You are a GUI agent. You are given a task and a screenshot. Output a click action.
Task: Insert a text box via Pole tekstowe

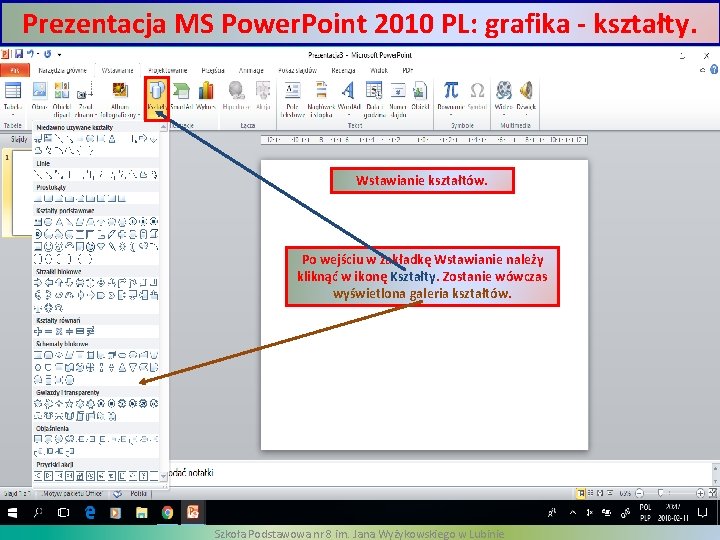[x=292, y=90]
